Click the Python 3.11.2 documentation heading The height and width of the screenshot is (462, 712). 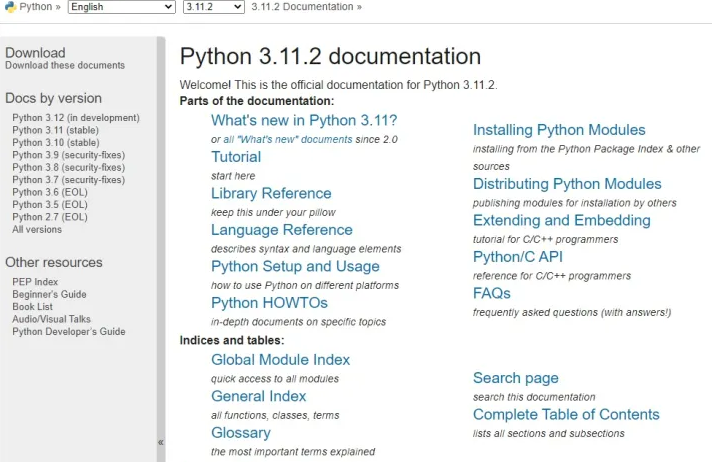pos(330,56)
